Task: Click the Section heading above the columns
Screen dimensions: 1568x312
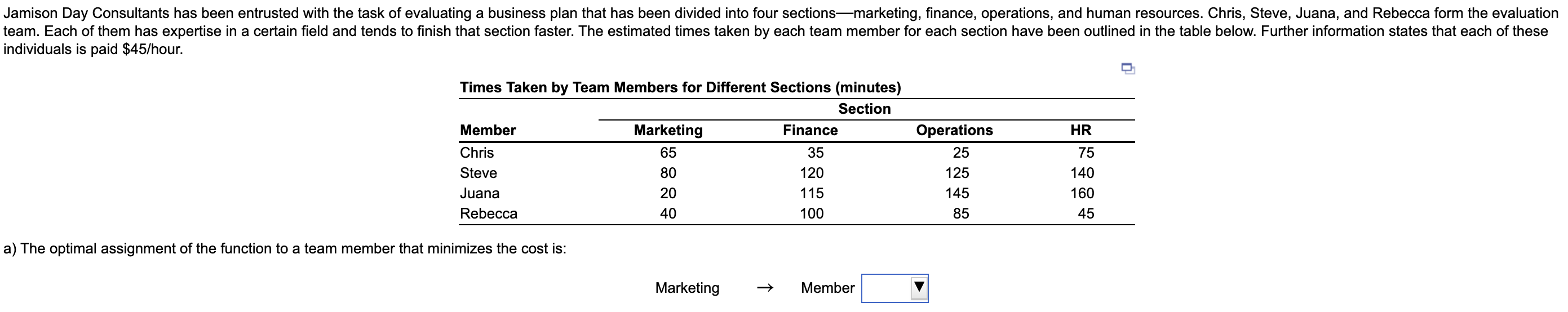Action: [x=865, y=109]
